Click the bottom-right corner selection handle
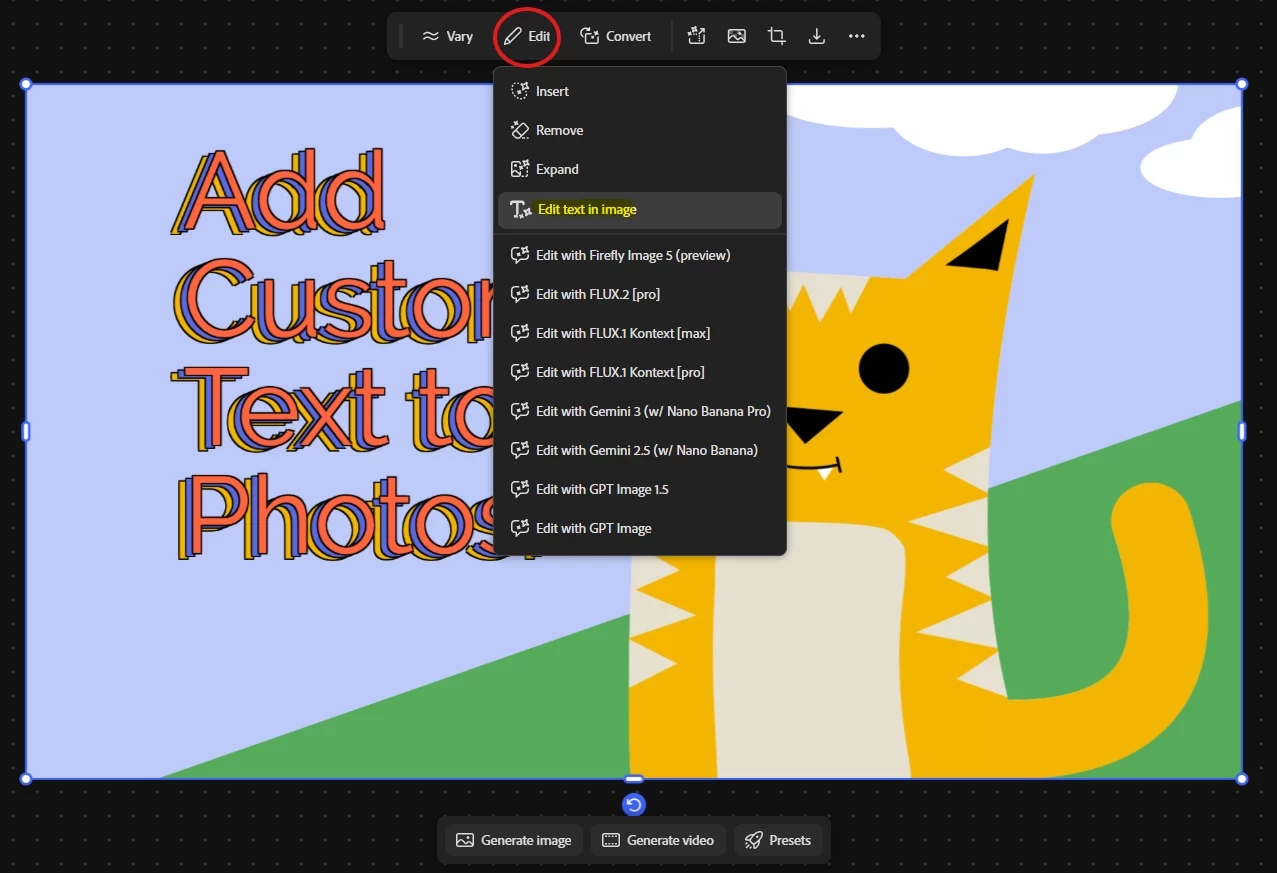Screen dimensions: 1277x873 1242,779
